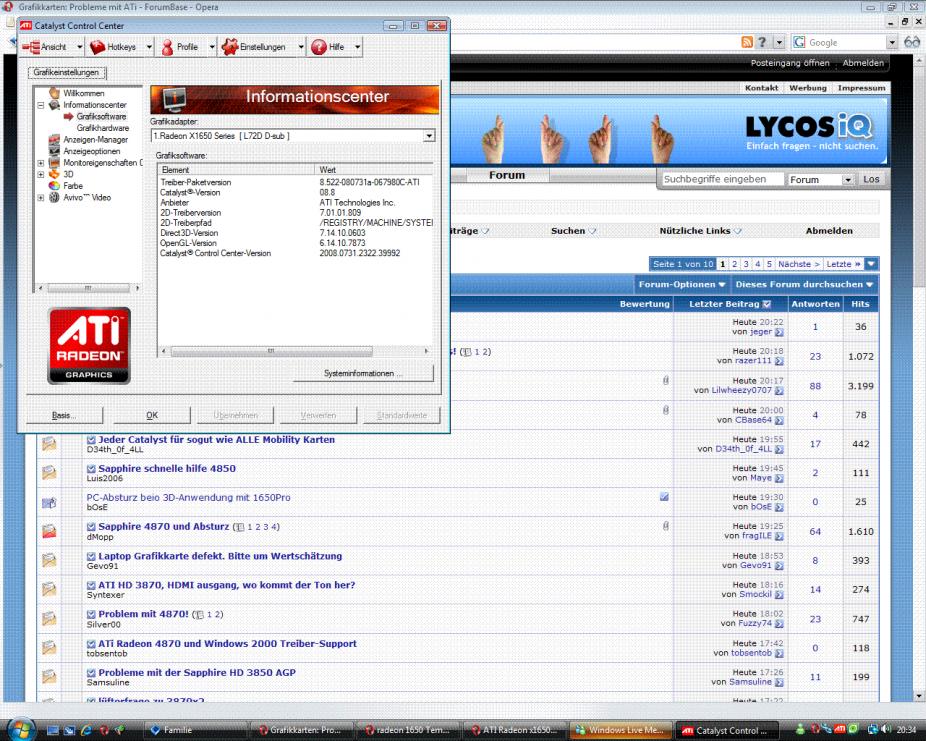This screenshot has height=741, width=926.
Task: Click the Anzeigen-Manager icon in tree
Action: (54, 139)
